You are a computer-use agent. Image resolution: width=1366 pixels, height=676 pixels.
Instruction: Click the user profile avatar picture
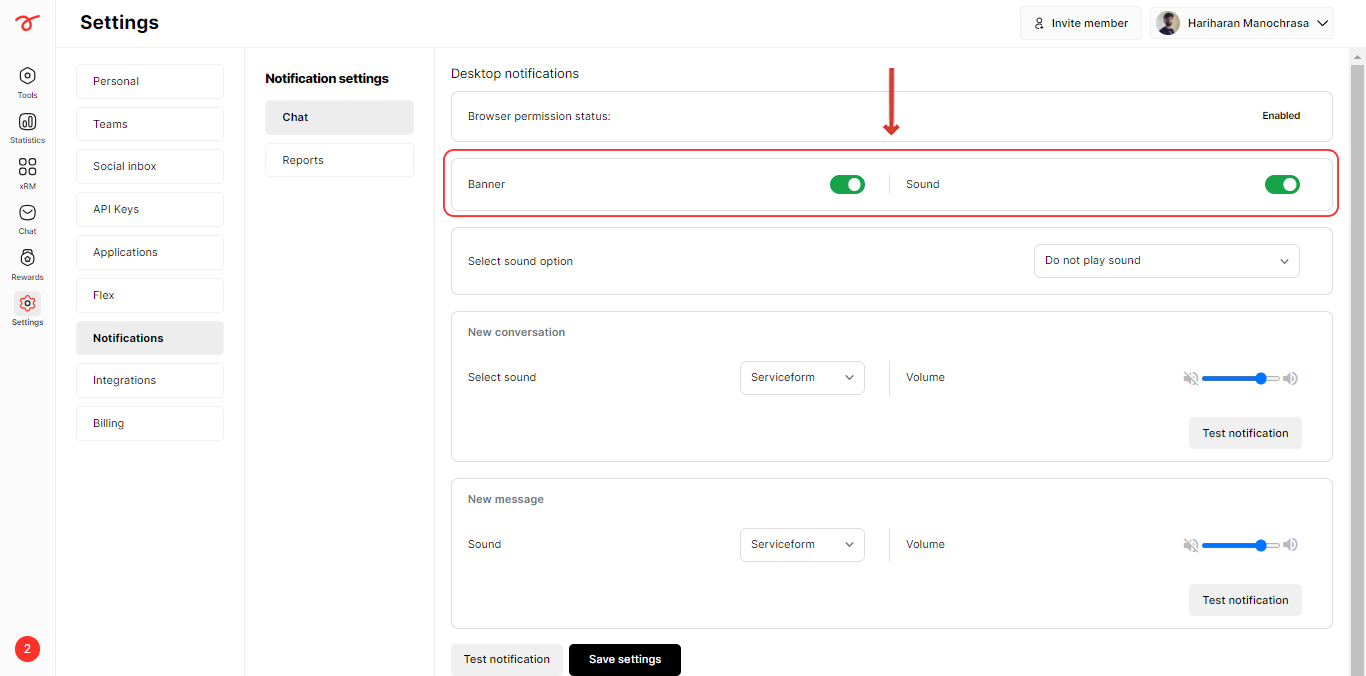point(1168,23)
